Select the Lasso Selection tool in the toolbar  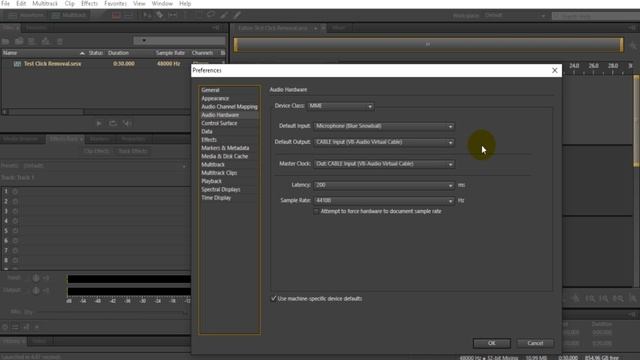point(211,15)
